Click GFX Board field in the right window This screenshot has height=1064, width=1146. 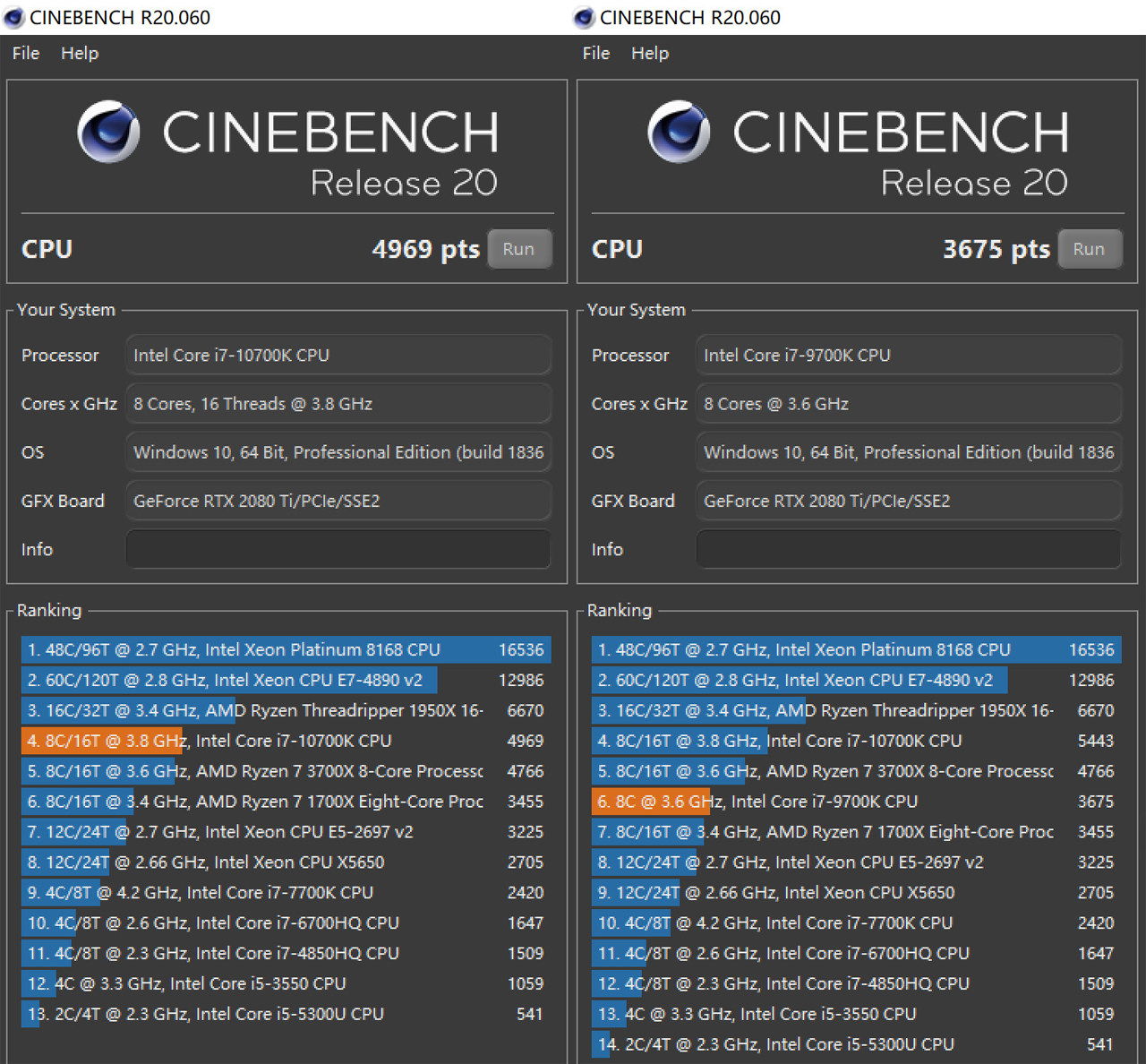(x=908, y=501)
